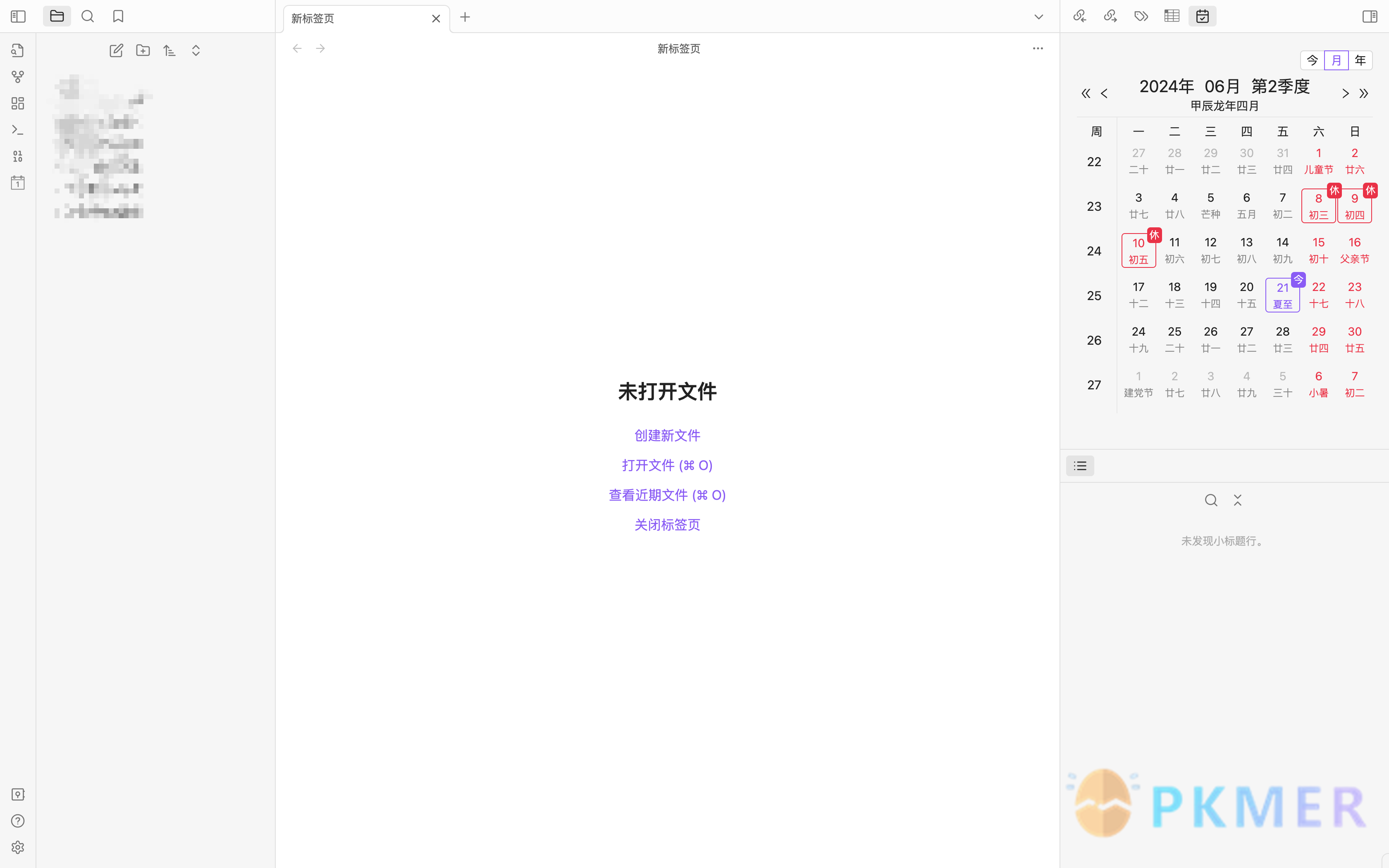Switch calendar to 月 month view

[x=1336, y=60]
